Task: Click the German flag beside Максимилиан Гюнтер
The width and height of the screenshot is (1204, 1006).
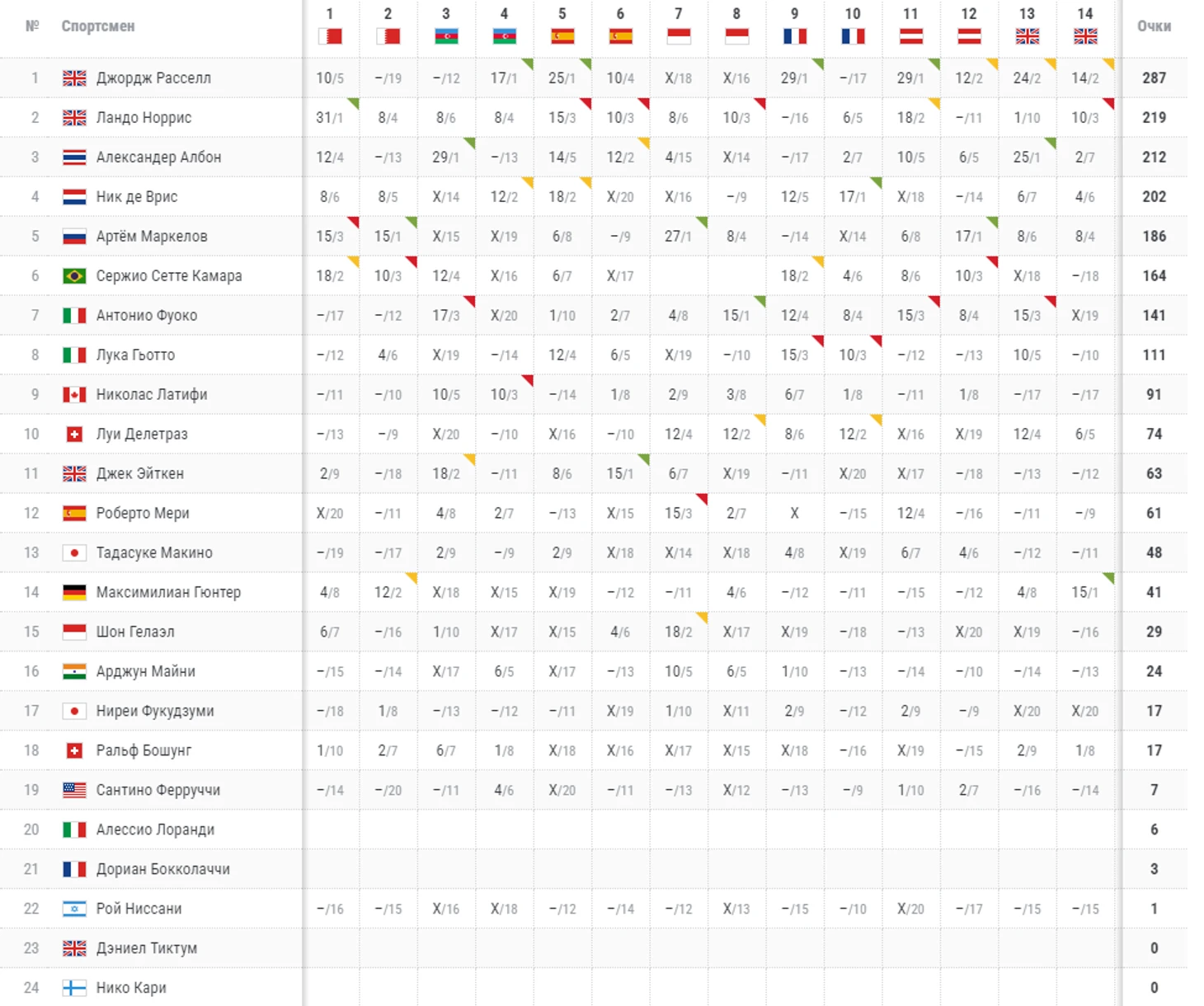Action: [x=74, y=592]
